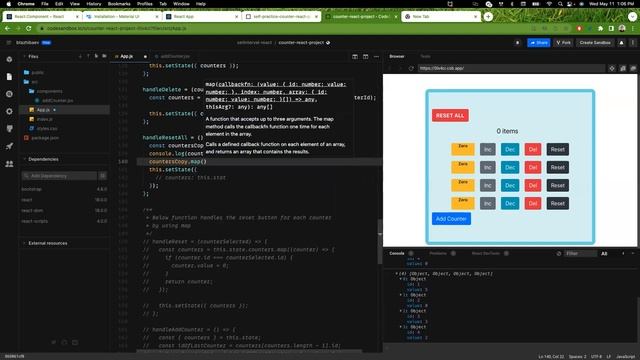Click the first yellow Zero badge
The width and height of the screenshot is (640, 360).
click(x=463, y=149)
